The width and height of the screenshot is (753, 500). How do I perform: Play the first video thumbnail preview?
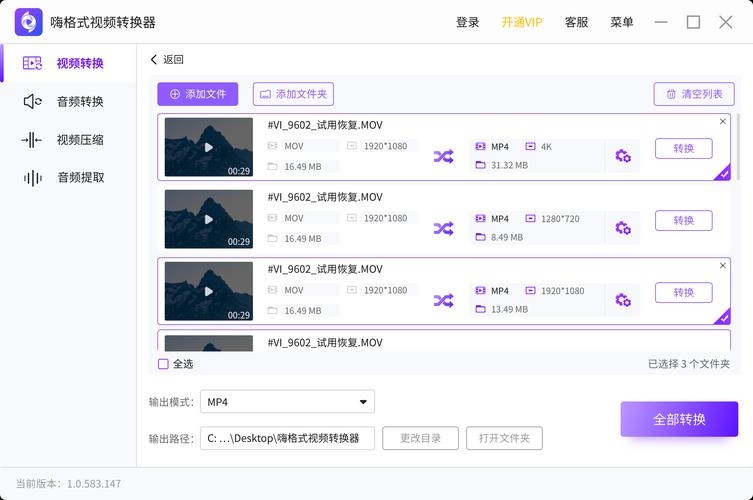208,147
